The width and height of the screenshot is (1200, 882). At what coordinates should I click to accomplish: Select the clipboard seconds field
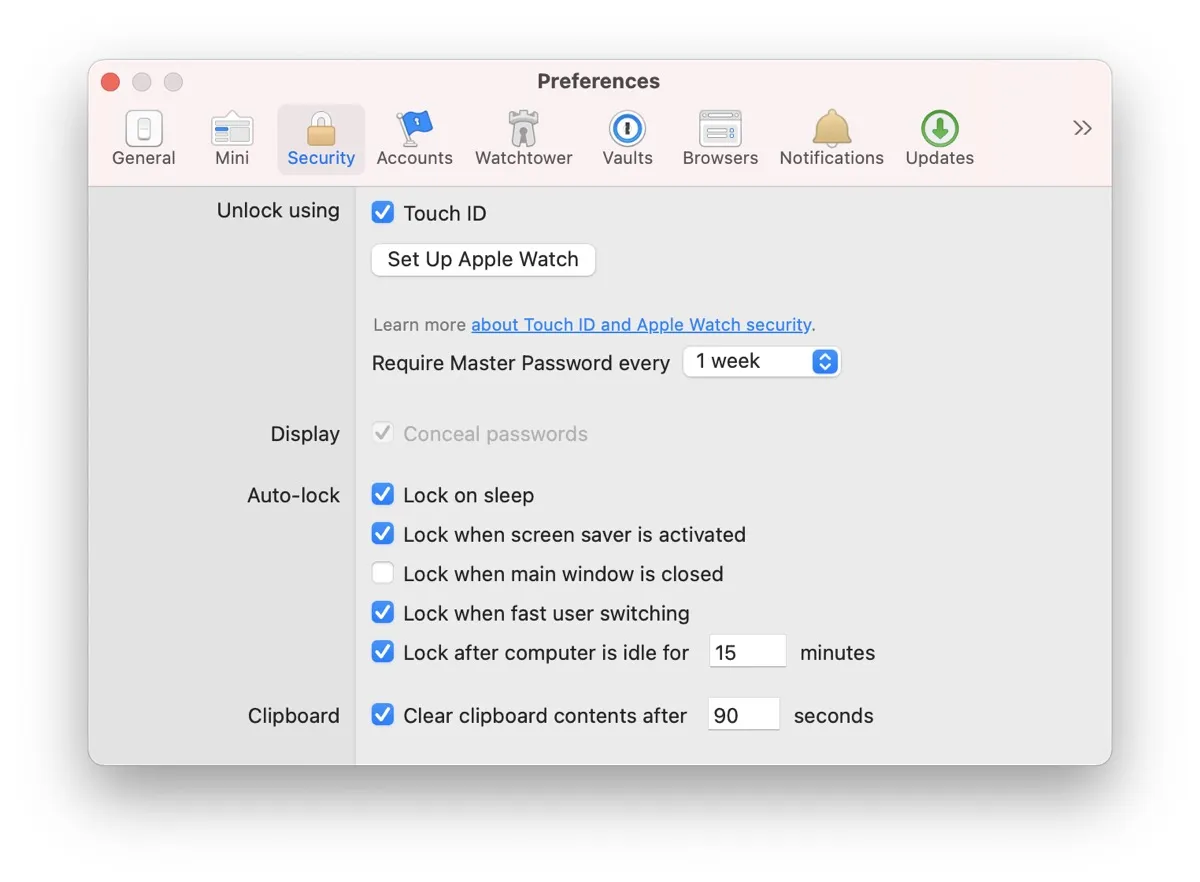pyautogui.click(x=743, y=714)
